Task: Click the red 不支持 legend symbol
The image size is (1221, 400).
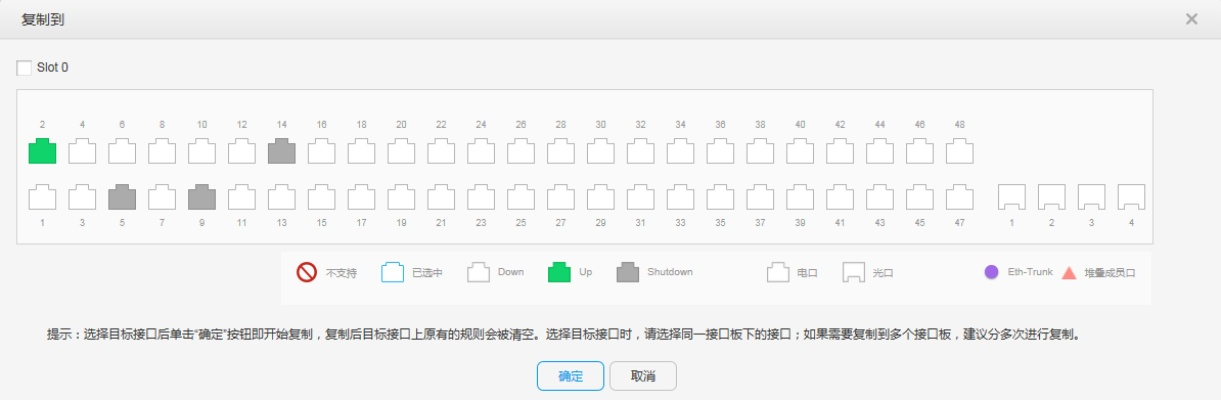Action: click(307, 272)
